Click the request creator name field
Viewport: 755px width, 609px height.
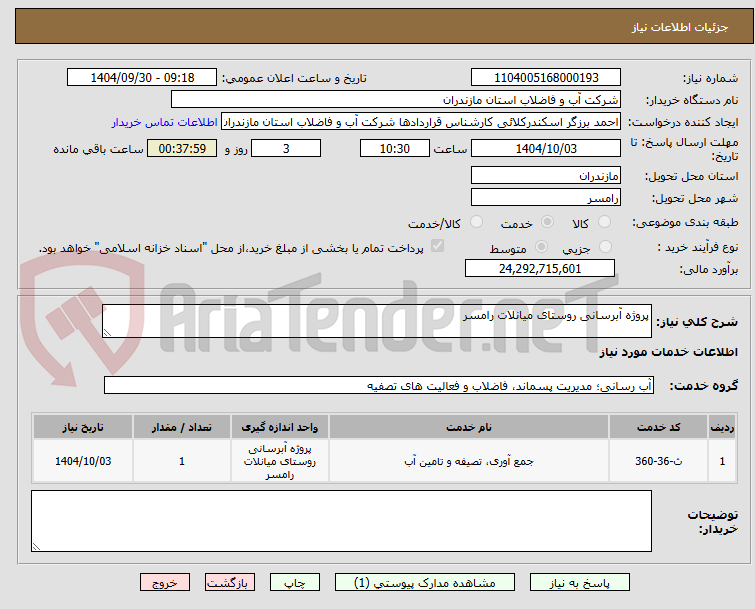[421, 122]
